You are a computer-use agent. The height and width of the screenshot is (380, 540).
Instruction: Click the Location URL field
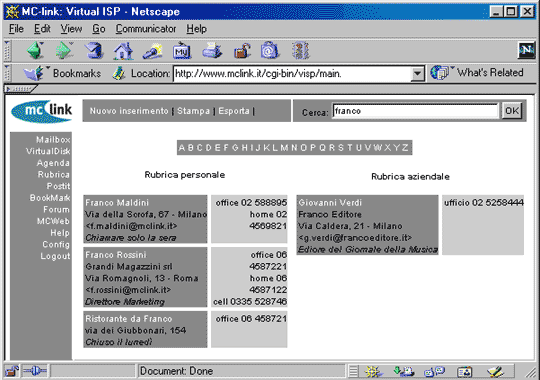[292, 74]
